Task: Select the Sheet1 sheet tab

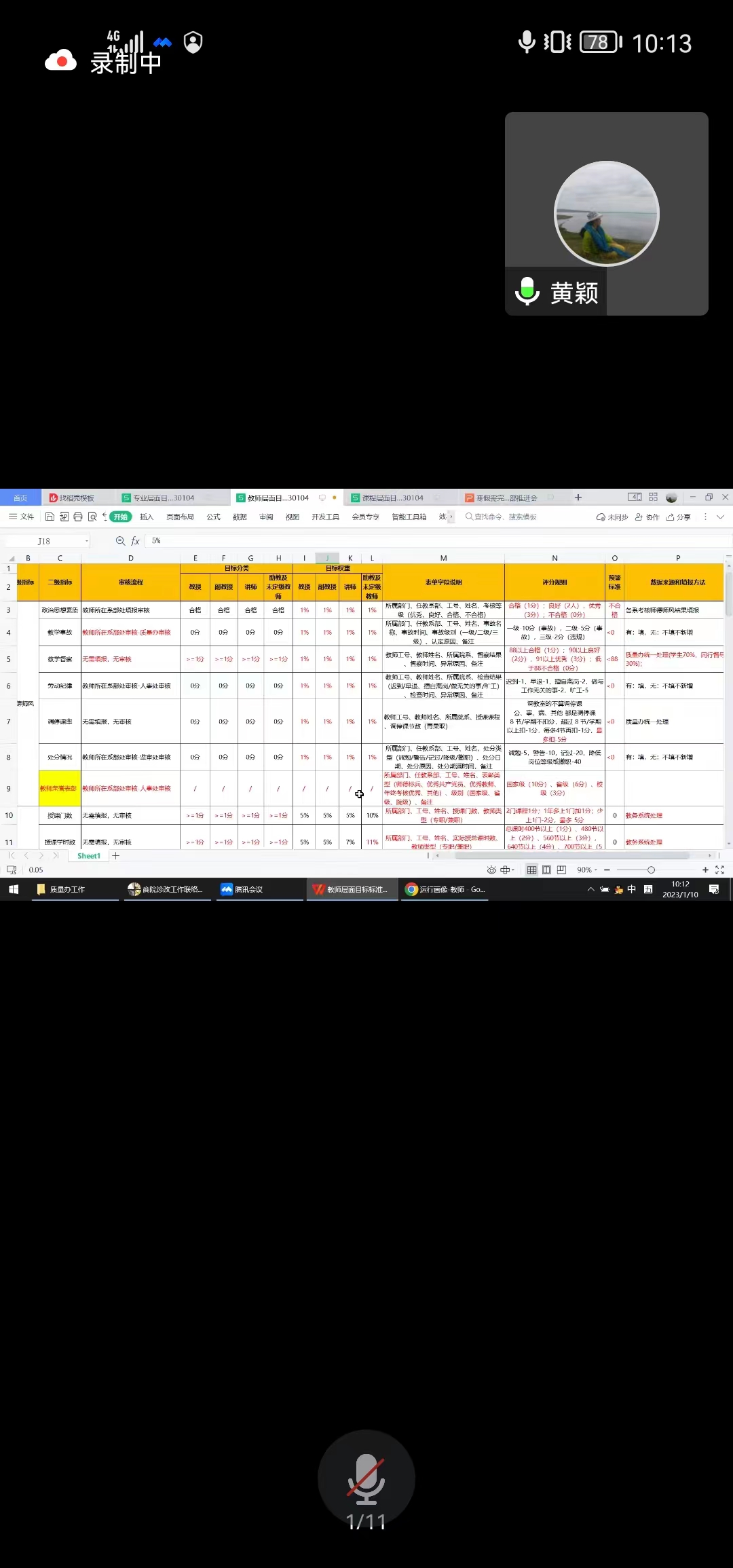Action: click(89, 856)
